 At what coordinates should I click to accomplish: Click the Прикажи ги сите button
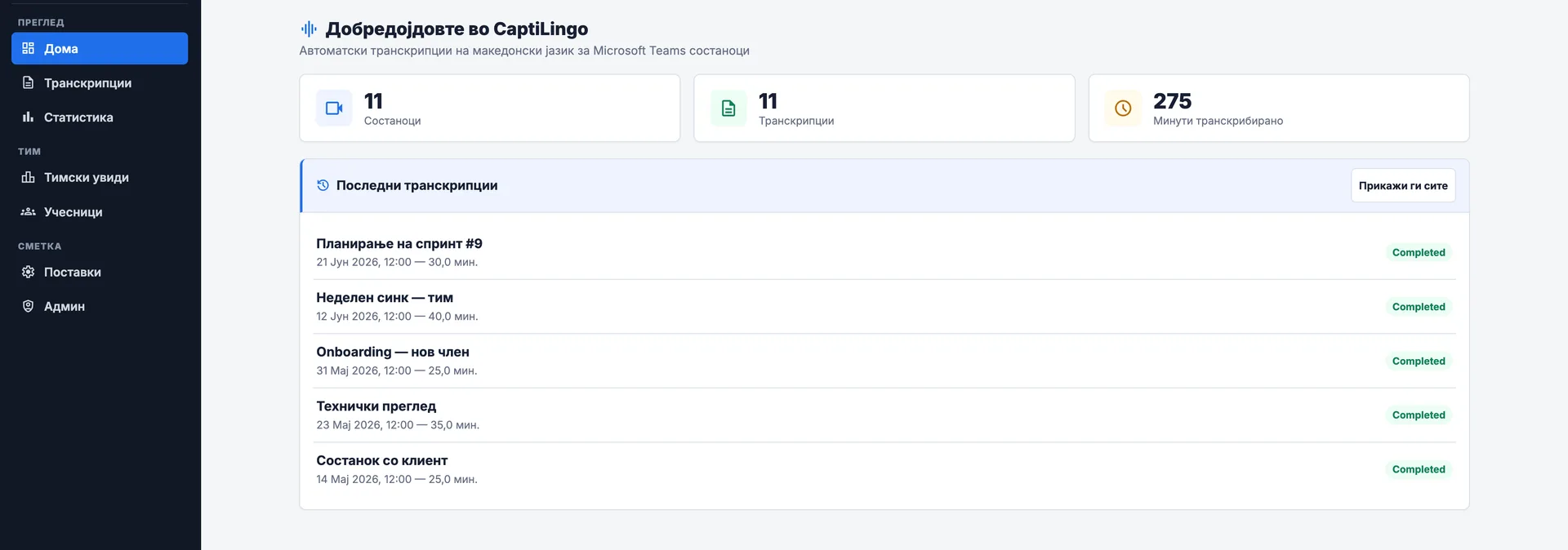[1403, 185]
